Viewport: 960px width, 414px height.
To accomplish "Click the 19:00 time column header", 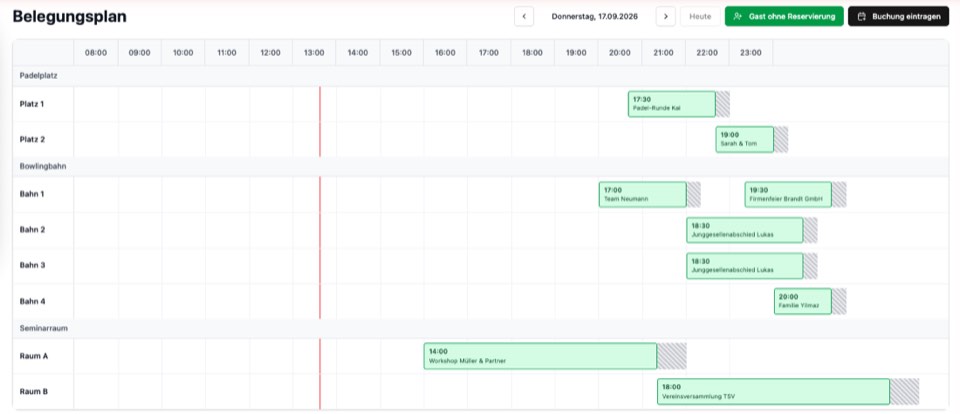I will pos(576,53).
